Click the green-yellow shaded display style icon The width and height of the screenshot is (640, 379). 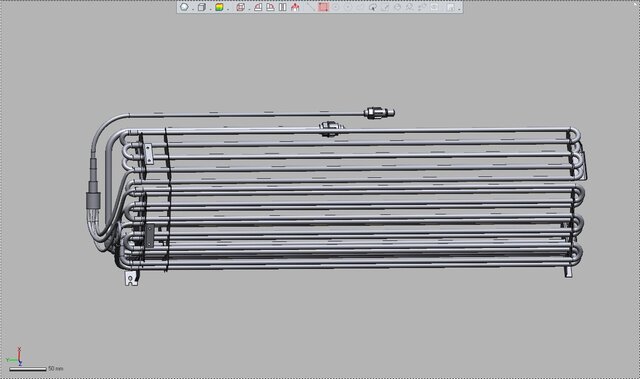(219, 7)
